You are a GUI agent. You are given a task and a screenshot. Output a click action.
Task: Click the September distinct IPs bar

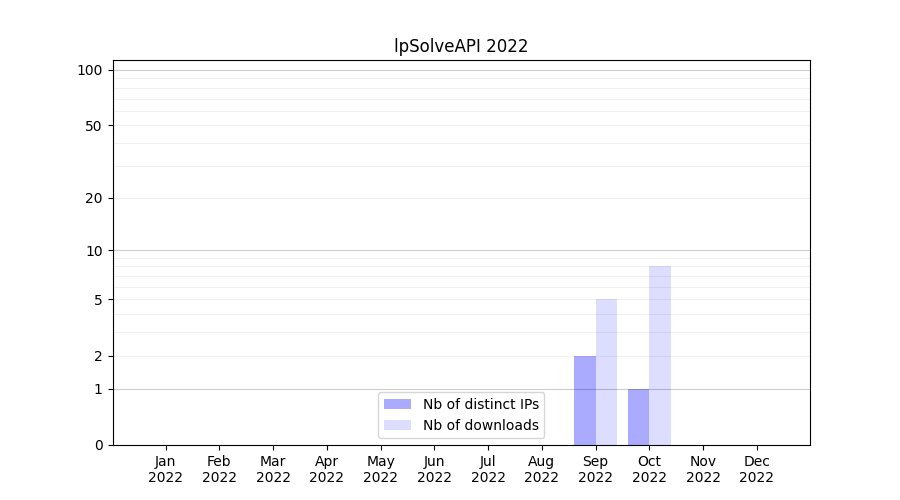(x=585, y=400)
